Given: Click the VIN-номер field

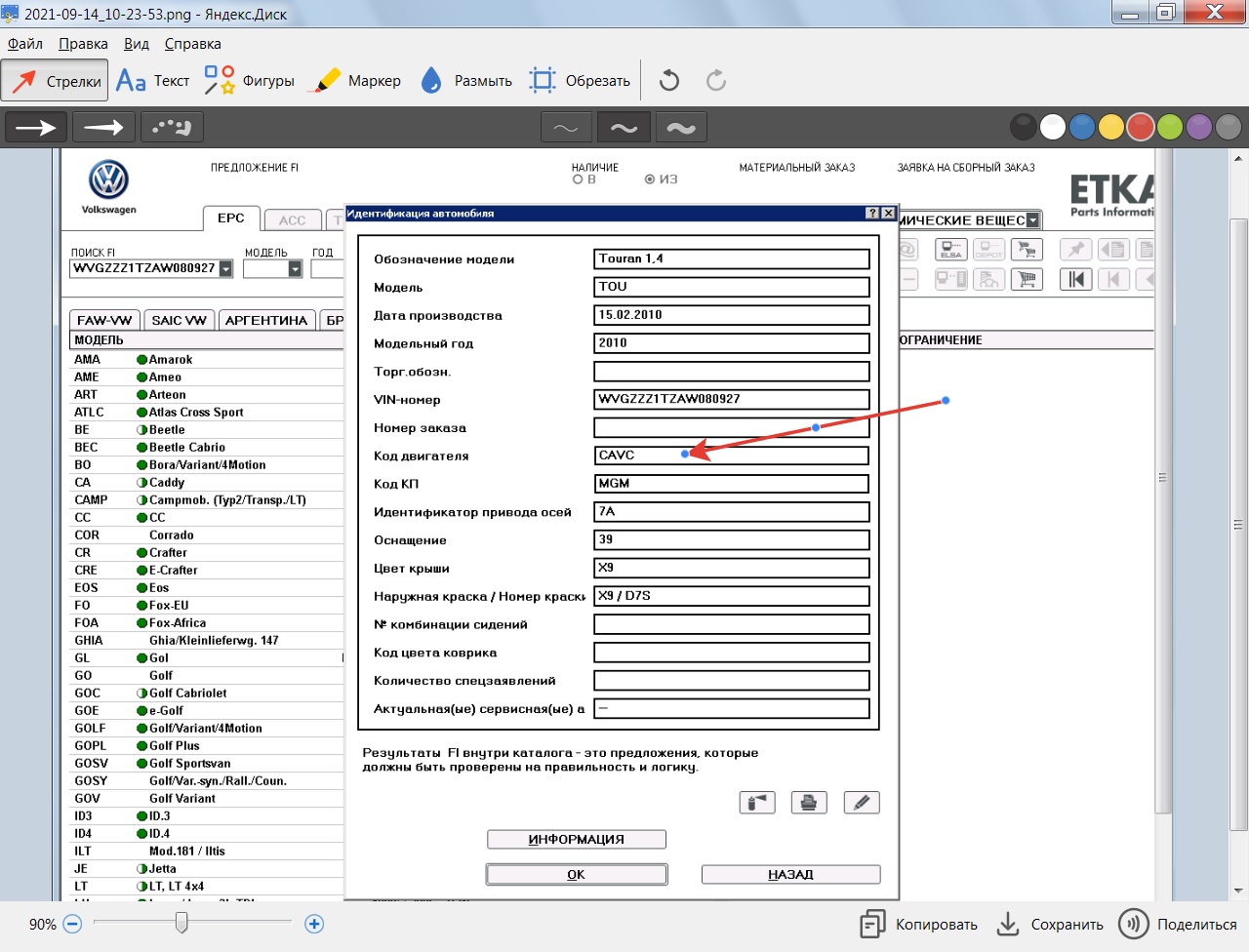Looking at the screenshot, I should click(732, 399).
